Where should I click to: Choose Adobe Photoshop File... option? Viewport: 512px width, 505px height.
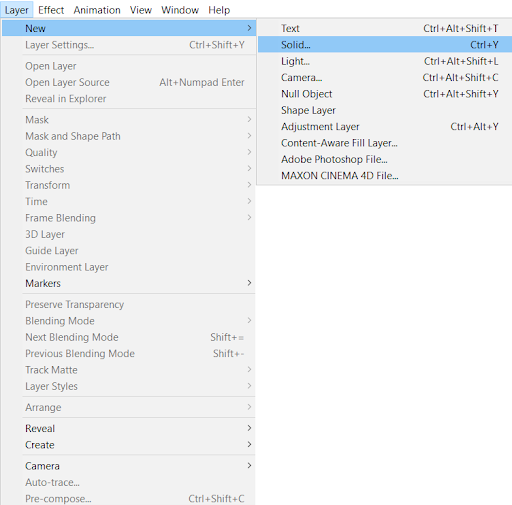[385, 159]
